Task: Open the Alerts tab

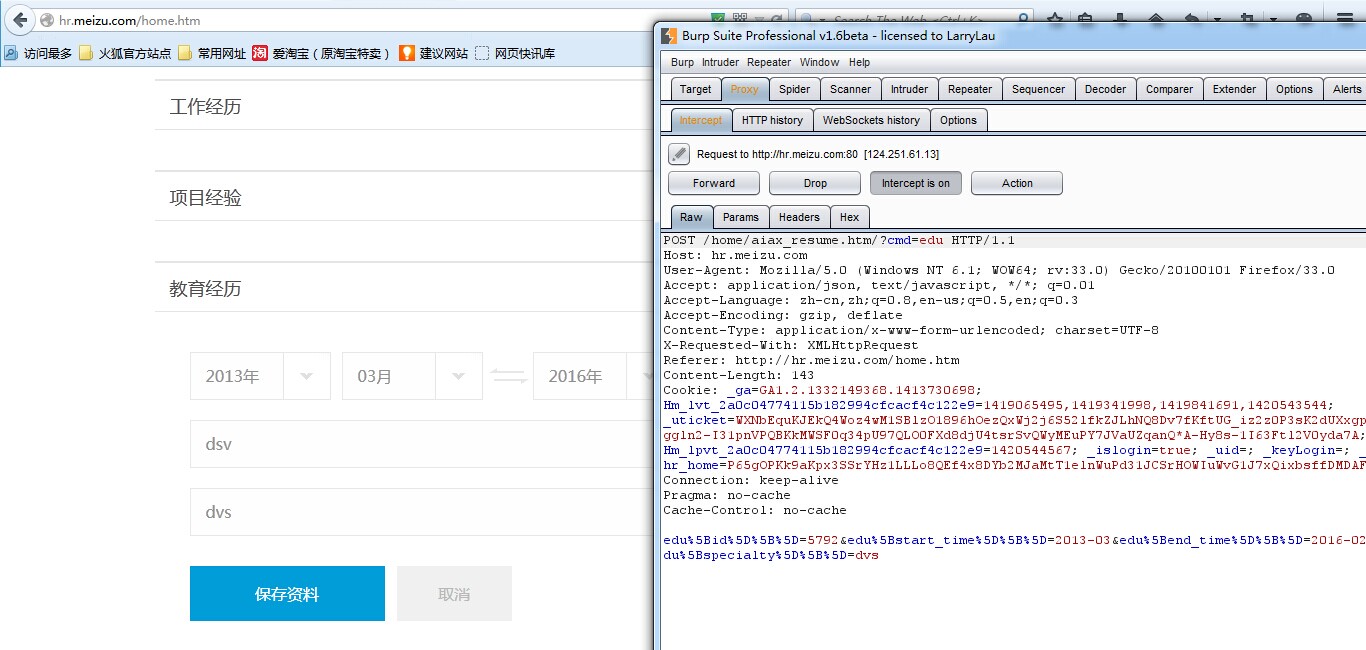Action: [1346, 89]
